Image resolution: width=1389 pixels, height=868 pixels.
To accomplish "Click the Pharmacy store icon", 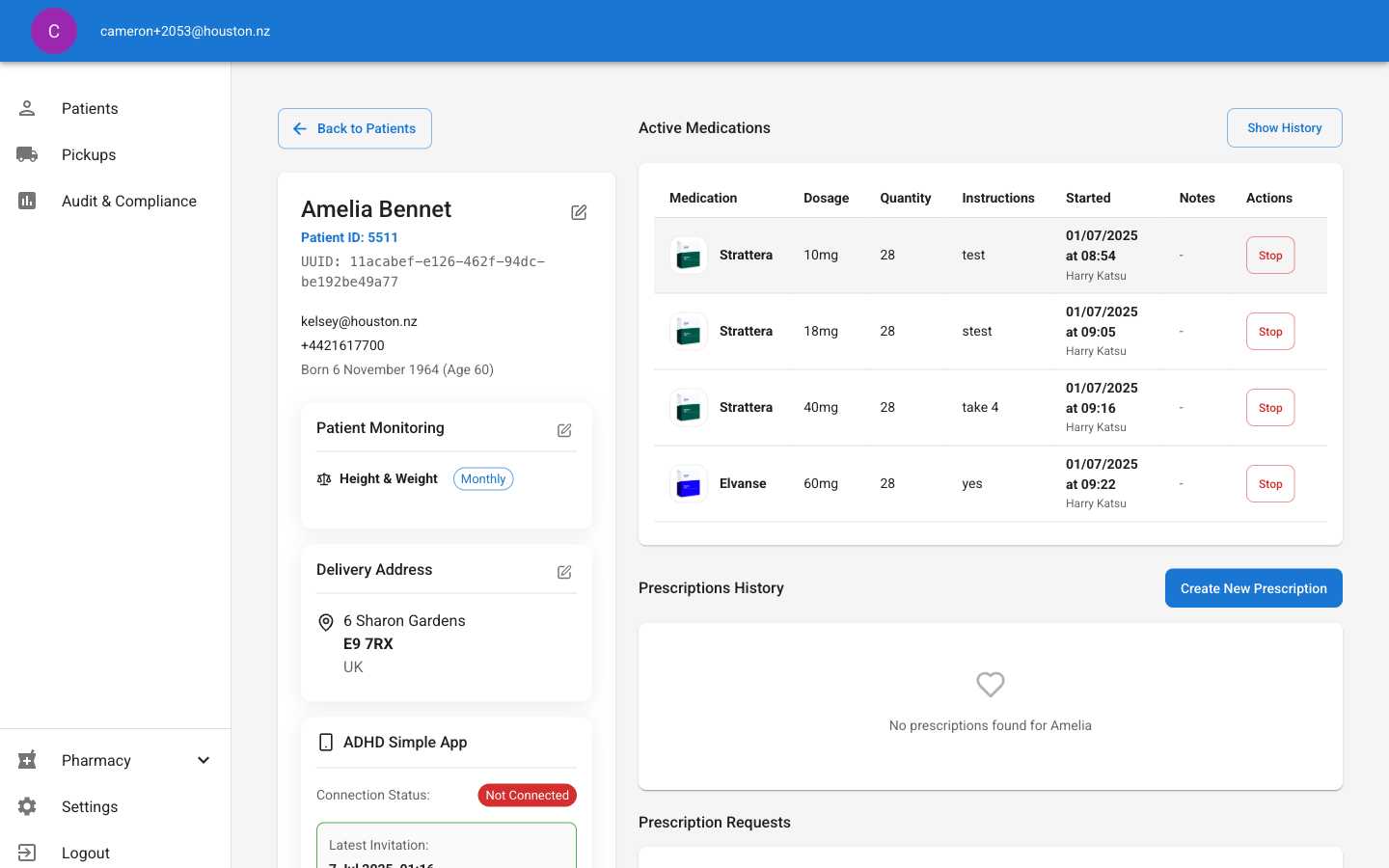I will coord(27,760).
